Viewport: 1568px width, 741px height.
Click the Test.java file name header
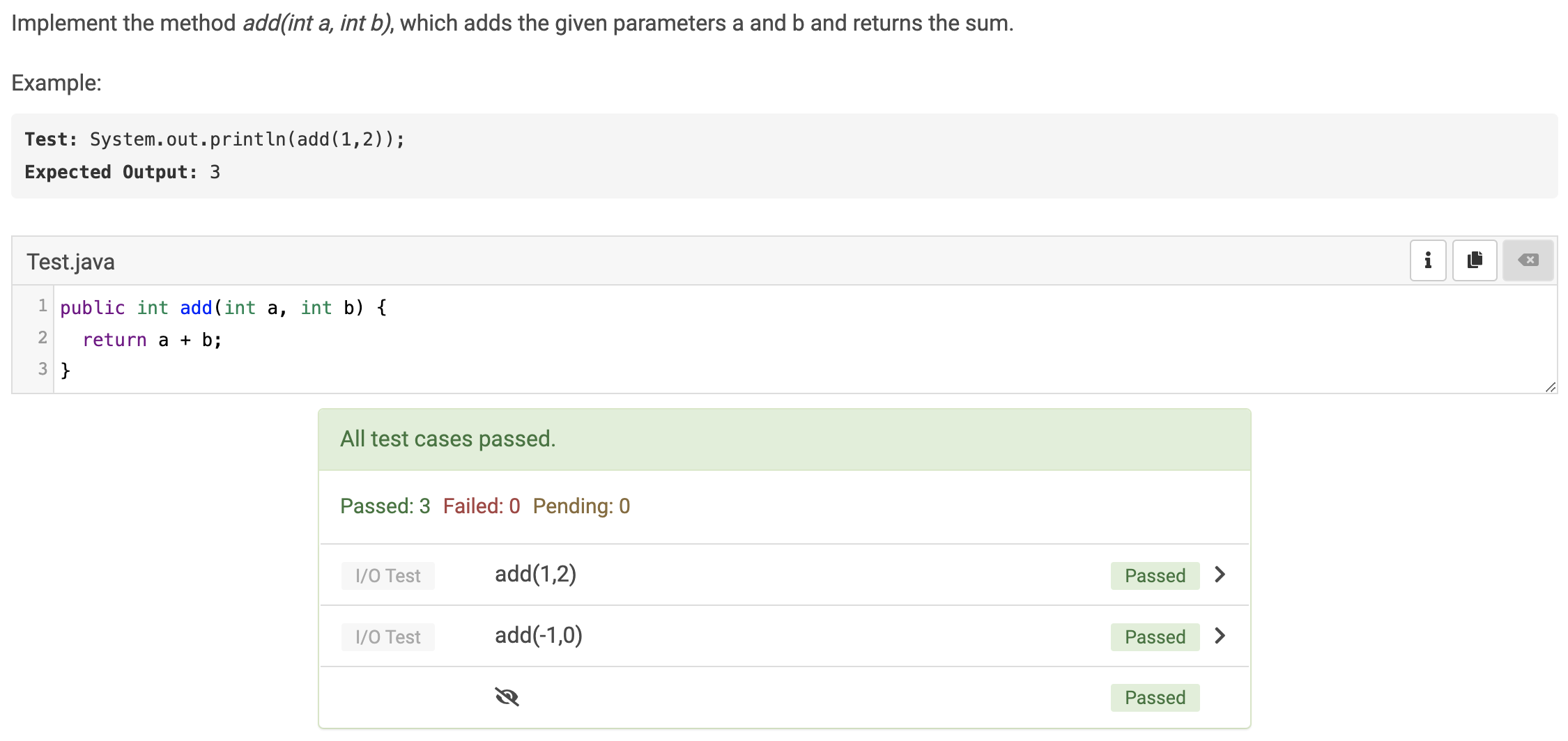[x=70, y=262]
